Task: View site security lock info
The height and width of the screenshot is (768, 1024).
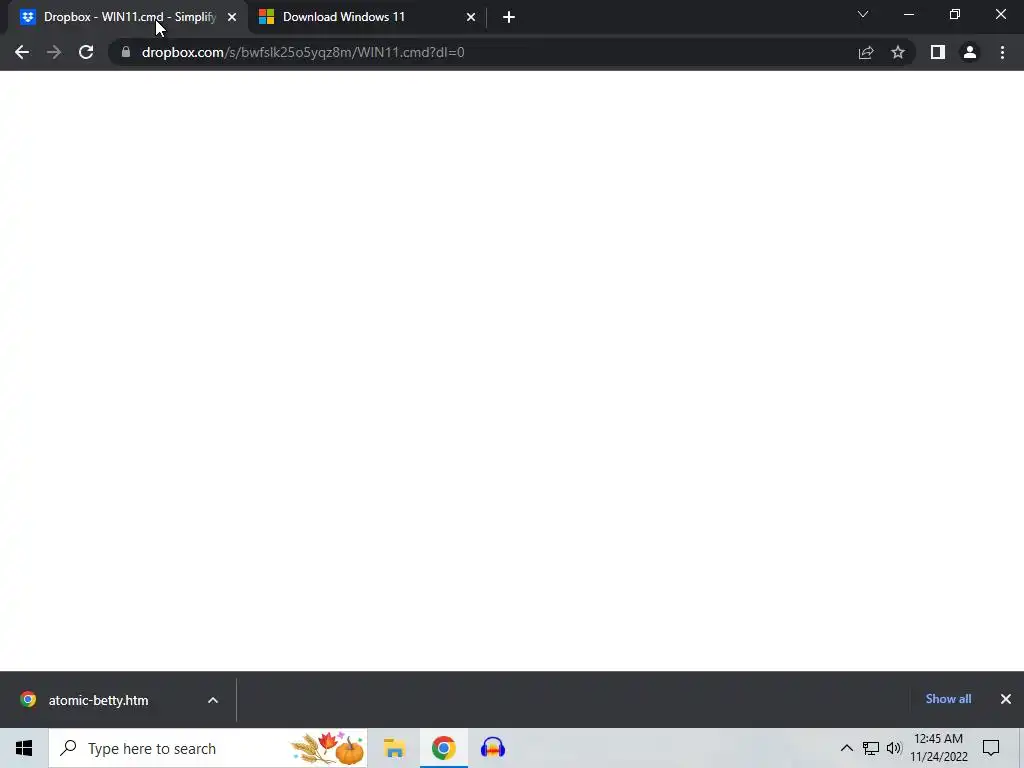Action: [126, 52]
